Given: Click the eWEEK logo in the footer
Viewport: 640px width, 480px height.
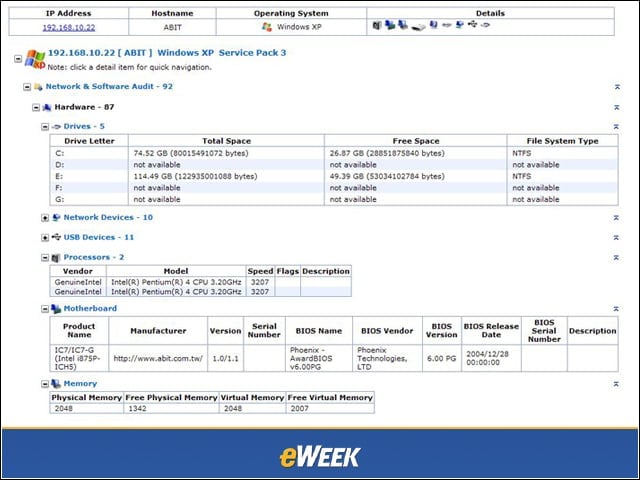Looking at the screenshot, I should (x=320, y=457).
